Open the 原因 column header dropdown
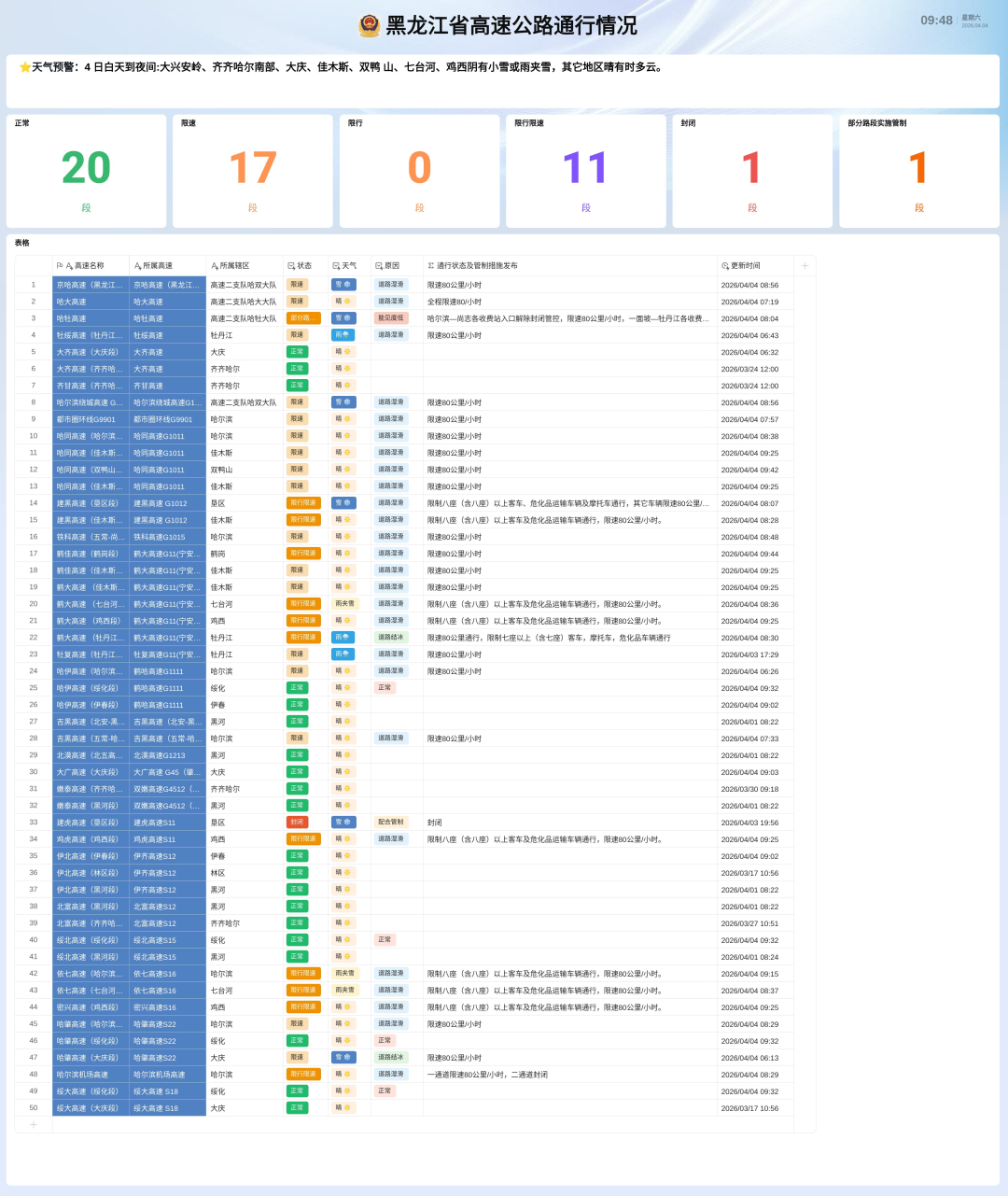Image resolution: width=1008 pixels, height=1196 pixels. [x=391, y=266]
